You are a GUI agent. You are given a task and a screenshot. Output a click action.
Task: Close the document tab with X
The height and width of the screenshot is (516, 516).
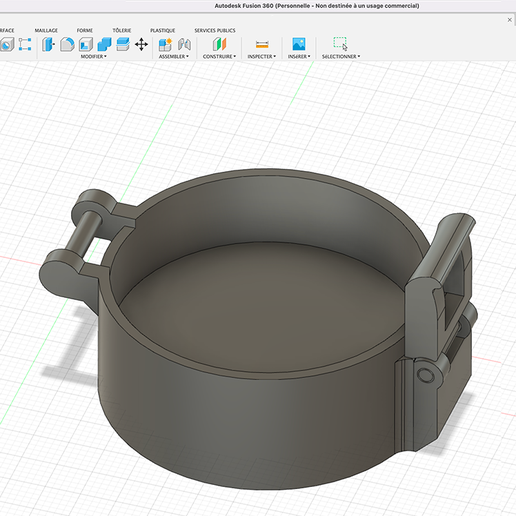click(510, 20)
